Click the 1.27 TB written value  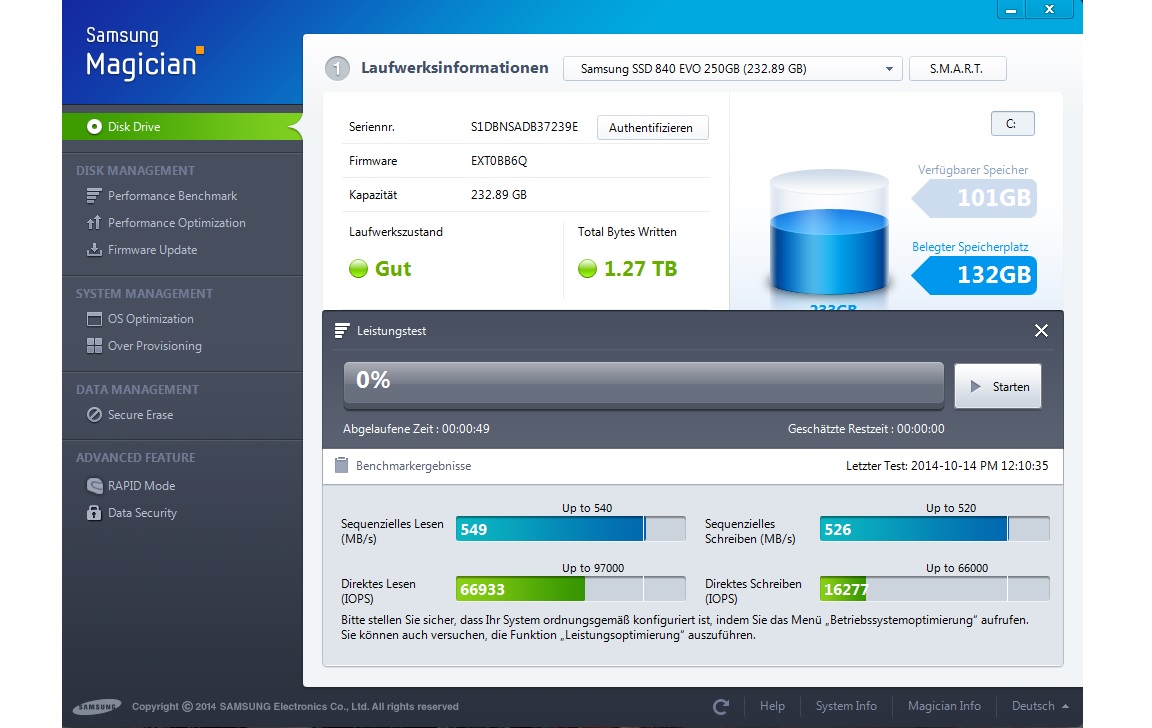tap(641, 269)
